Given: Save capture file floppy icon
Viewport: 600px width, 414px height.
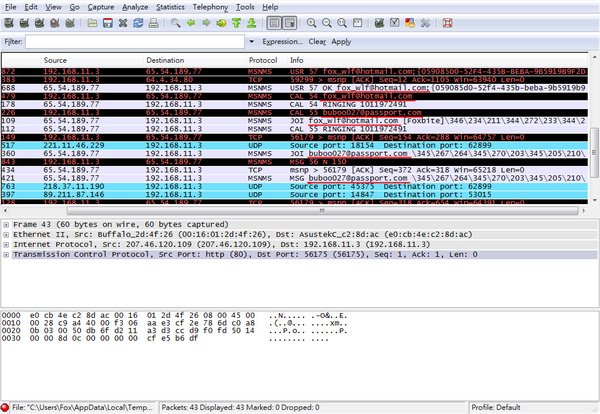Looking at the screenshot, I should 108,23.
